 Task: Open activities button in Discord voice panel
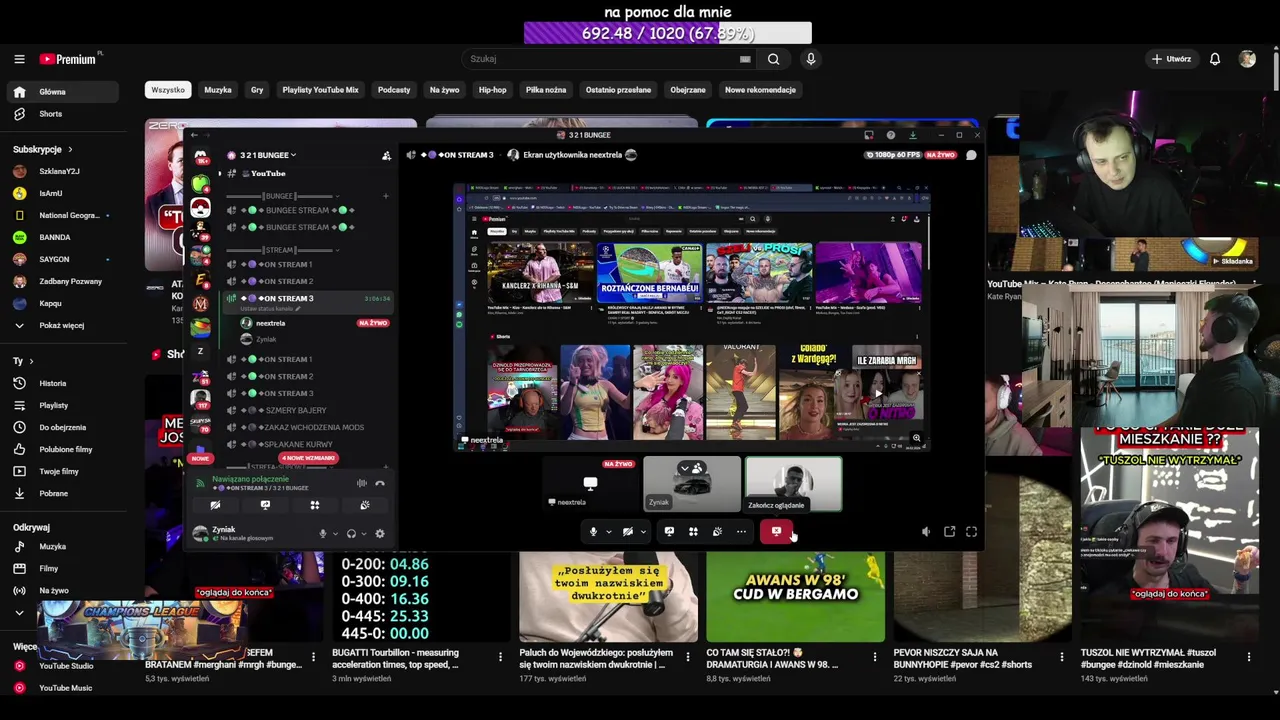(315, 505)
